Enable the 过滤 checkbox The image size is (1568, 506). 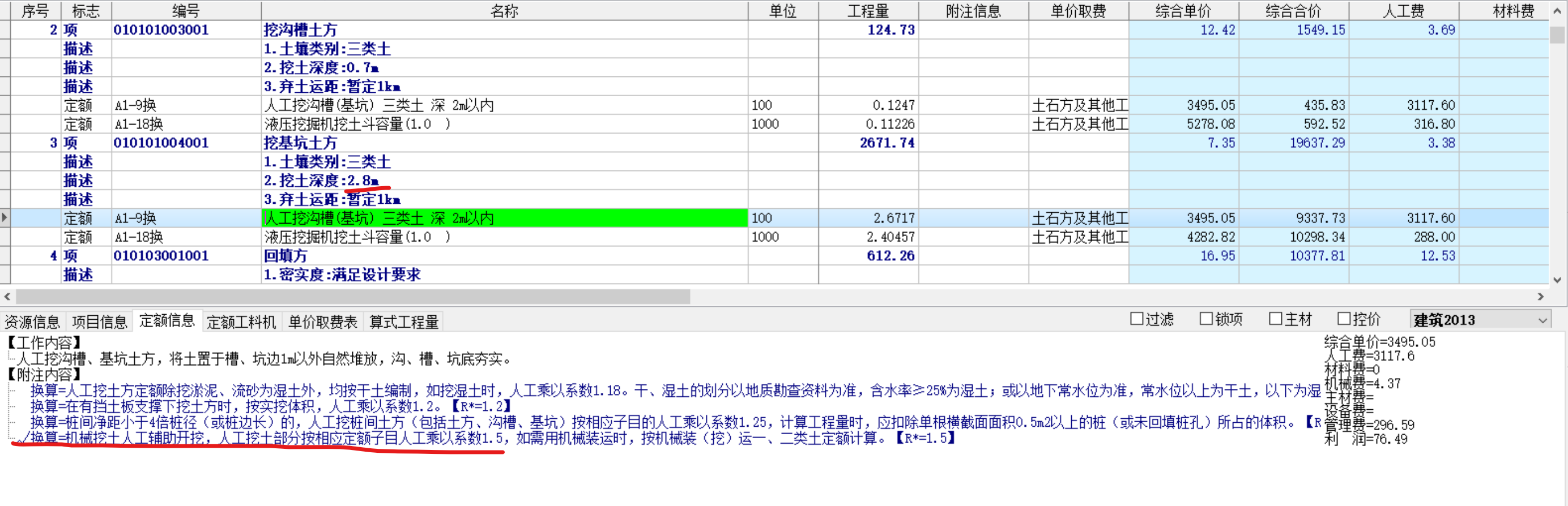pyautogui.click(x=1136, y=319)
